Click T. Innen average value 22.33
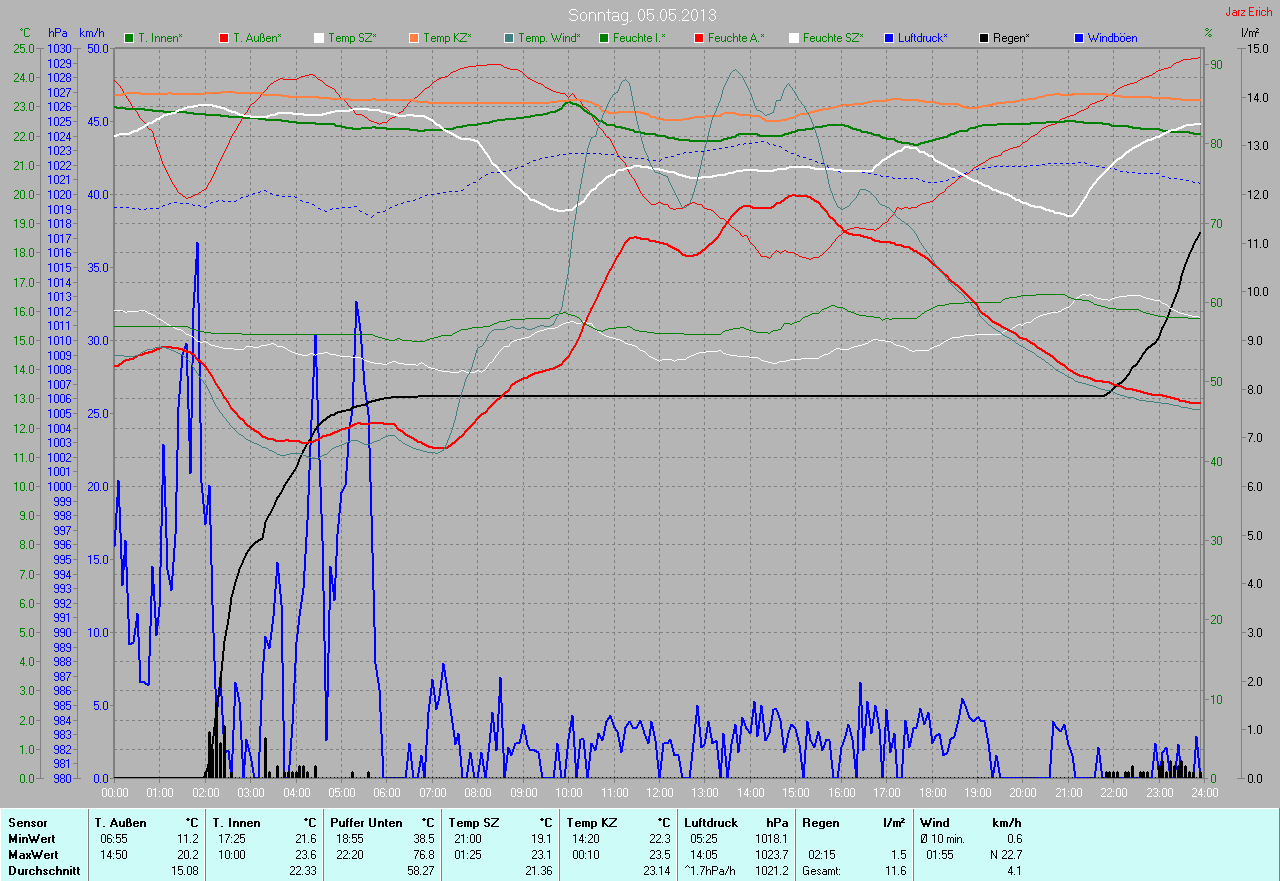The height and width of the screenshot is (881, 1280). pos(303,871)
